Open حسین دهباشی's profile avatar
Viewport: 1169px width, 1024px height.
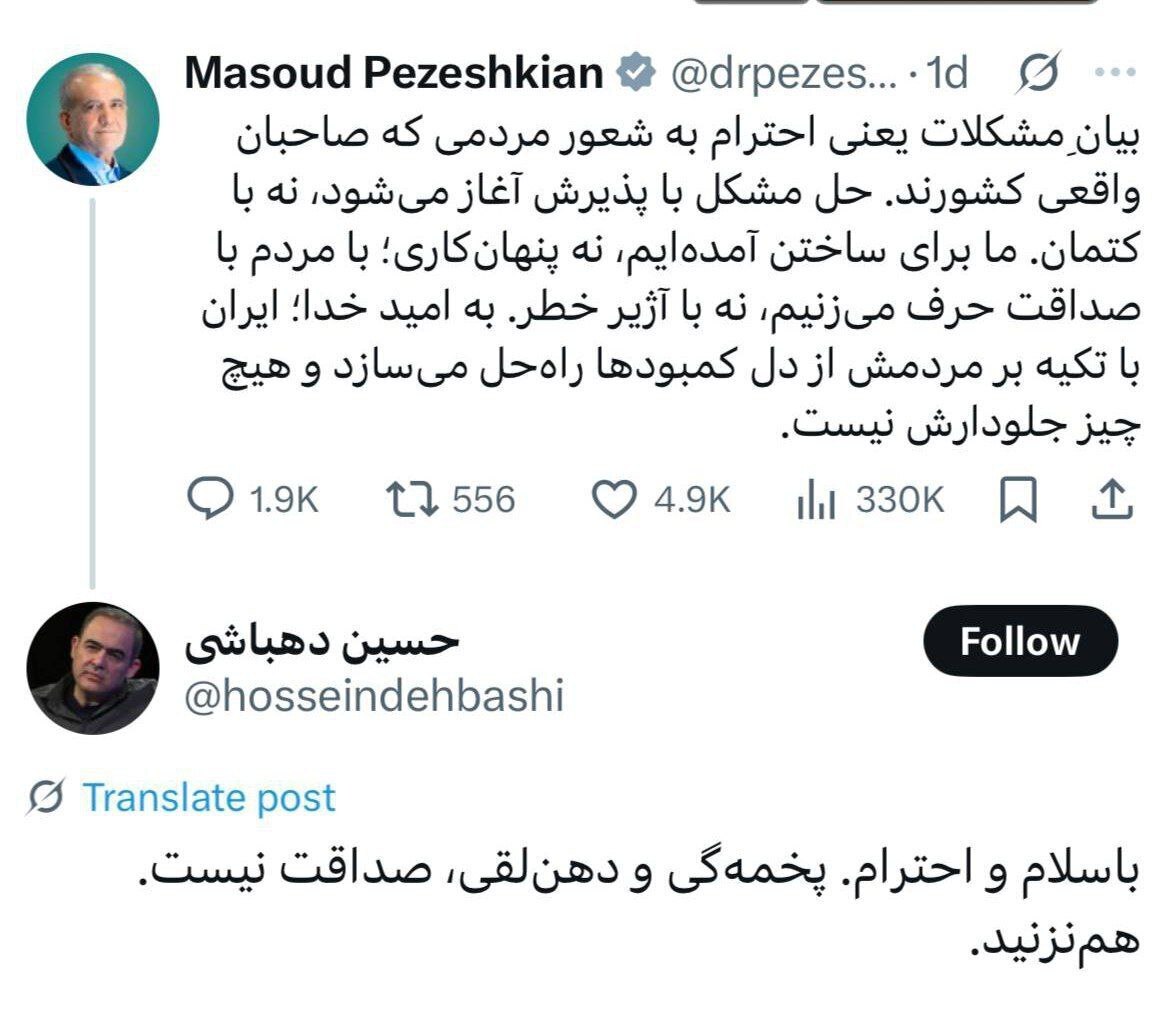[x=92, y=668]
